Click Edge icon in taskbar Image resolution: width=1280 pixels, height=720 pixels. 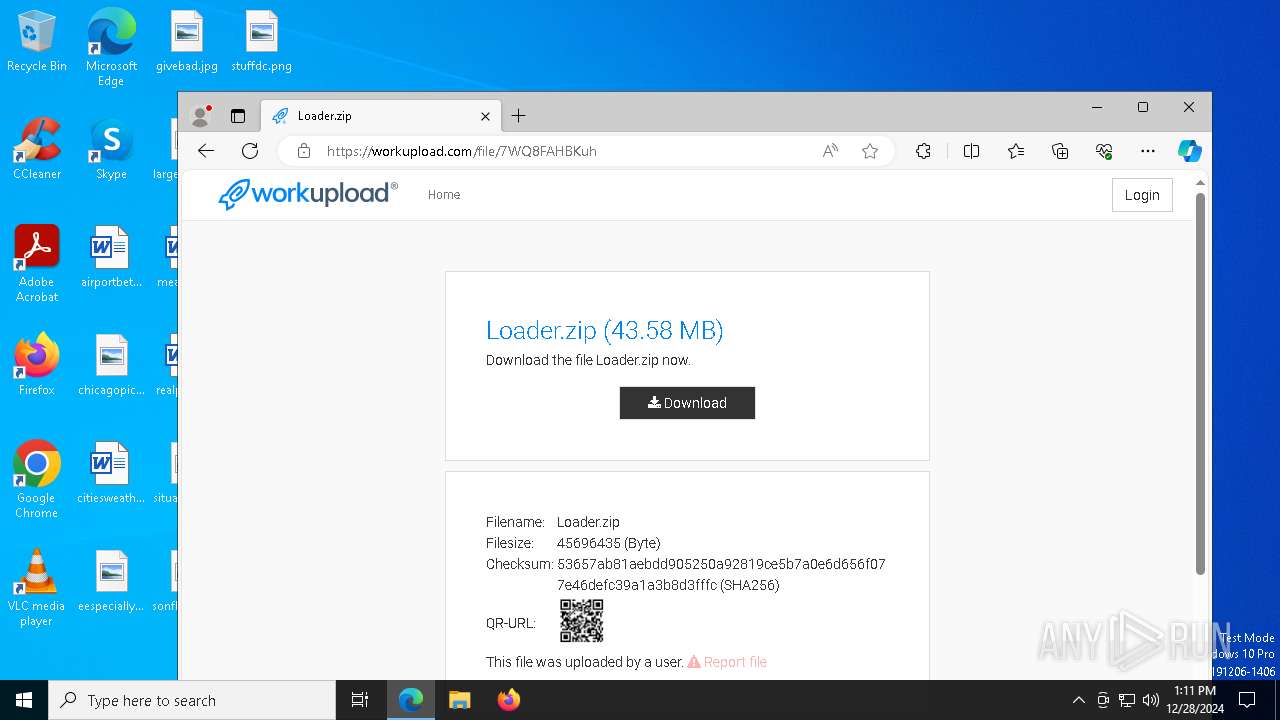tap(411, 700)
